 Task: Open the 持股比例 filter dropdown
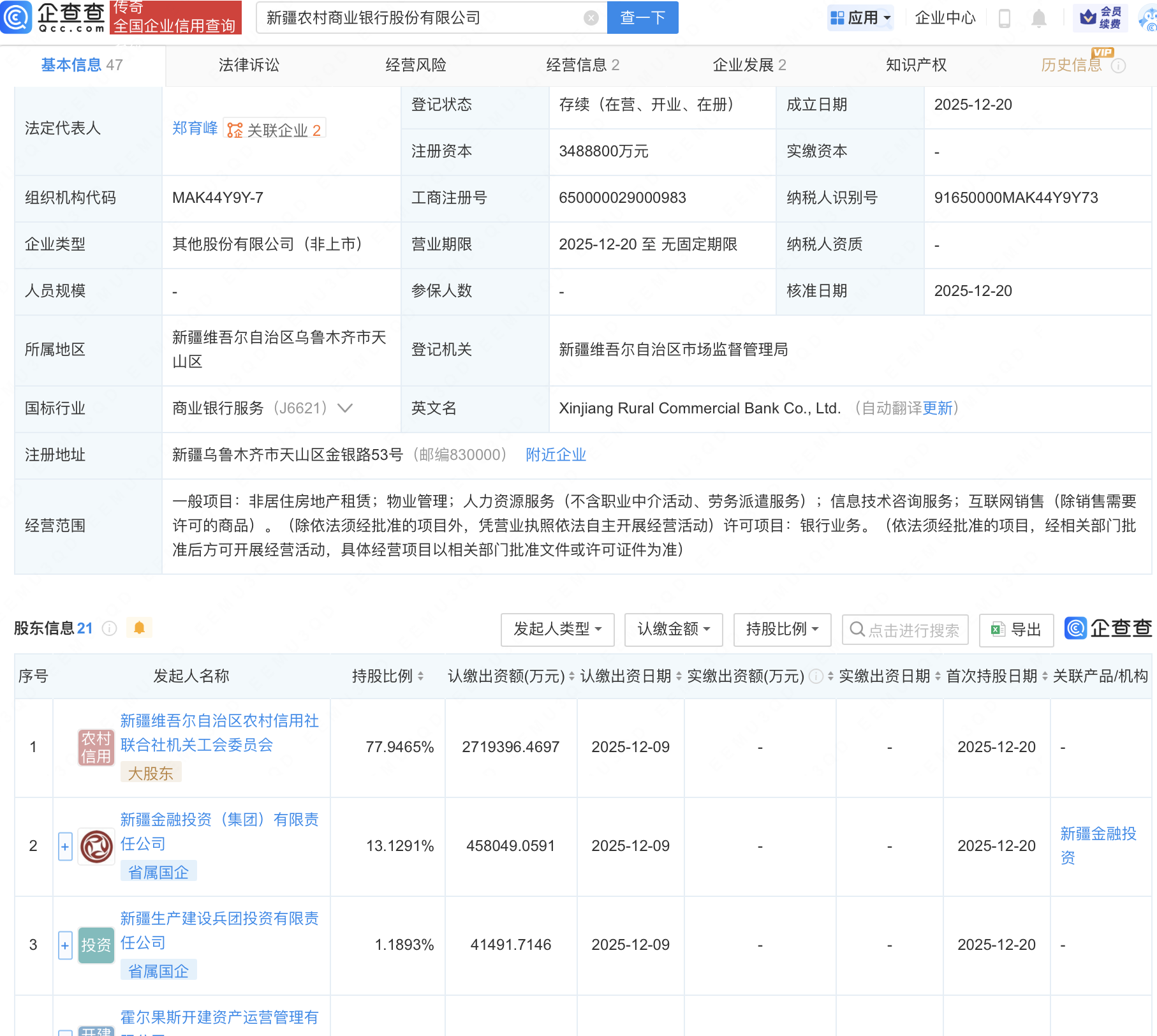click(x=781, y=630)
